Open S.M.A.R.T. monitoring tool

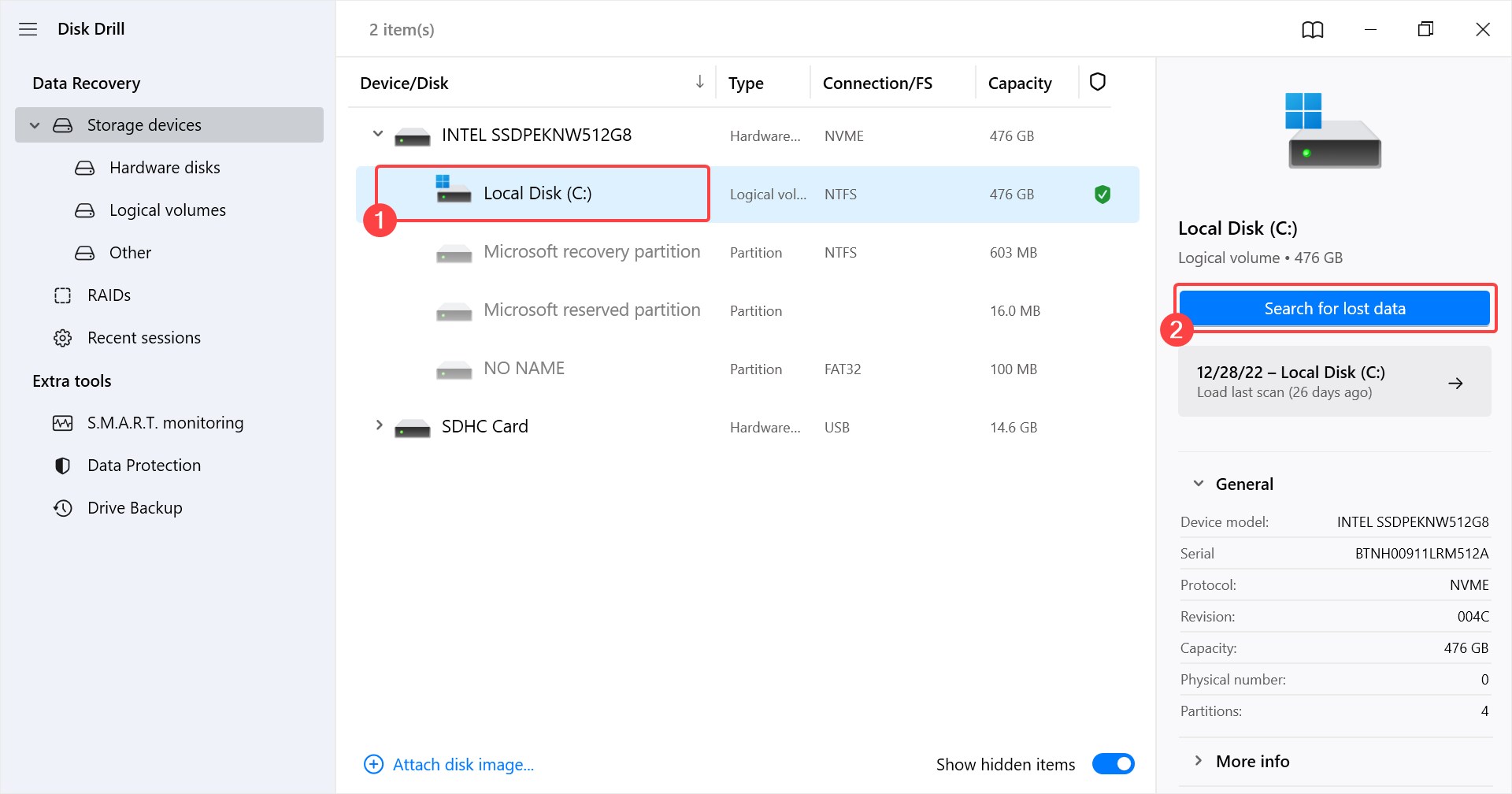pyautogui.click(x=165, y=423)
